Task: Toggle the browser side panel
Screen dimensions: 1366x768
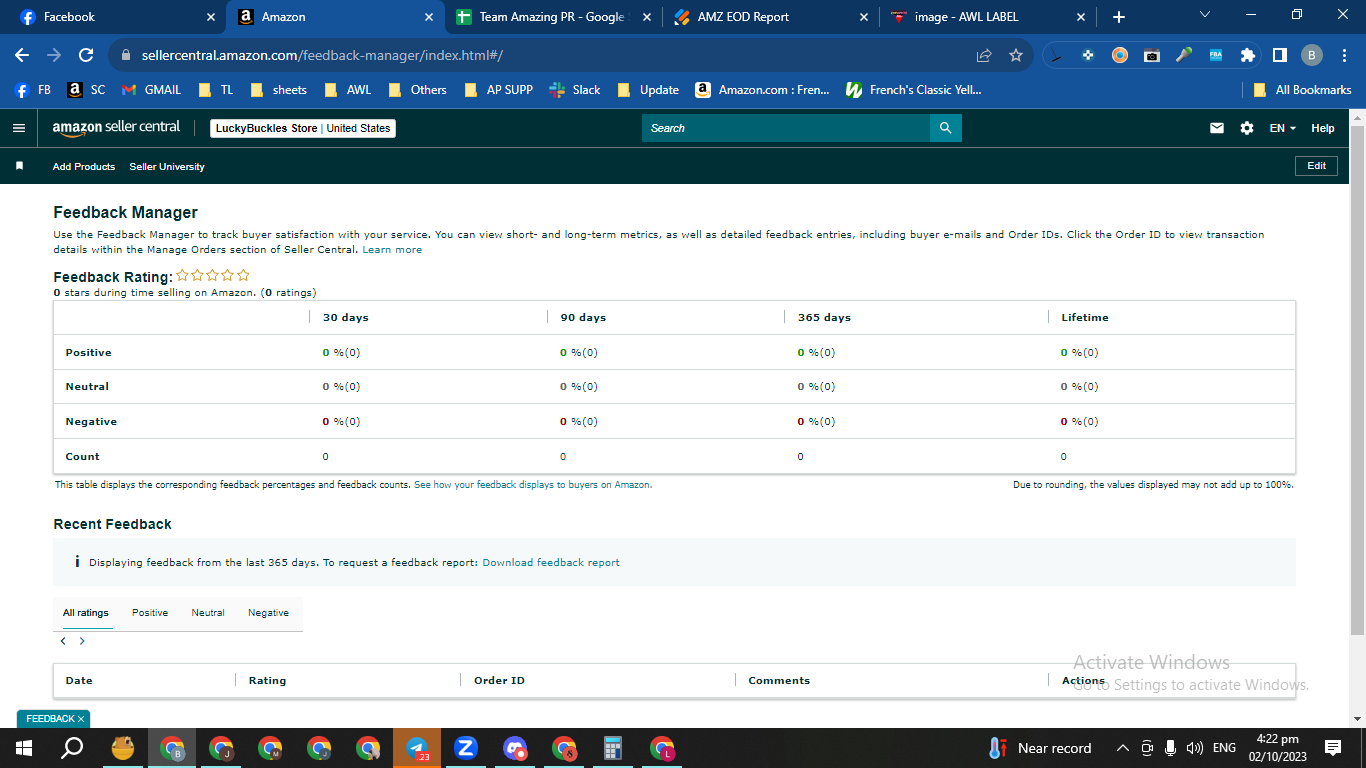Action: point(1279,55)
